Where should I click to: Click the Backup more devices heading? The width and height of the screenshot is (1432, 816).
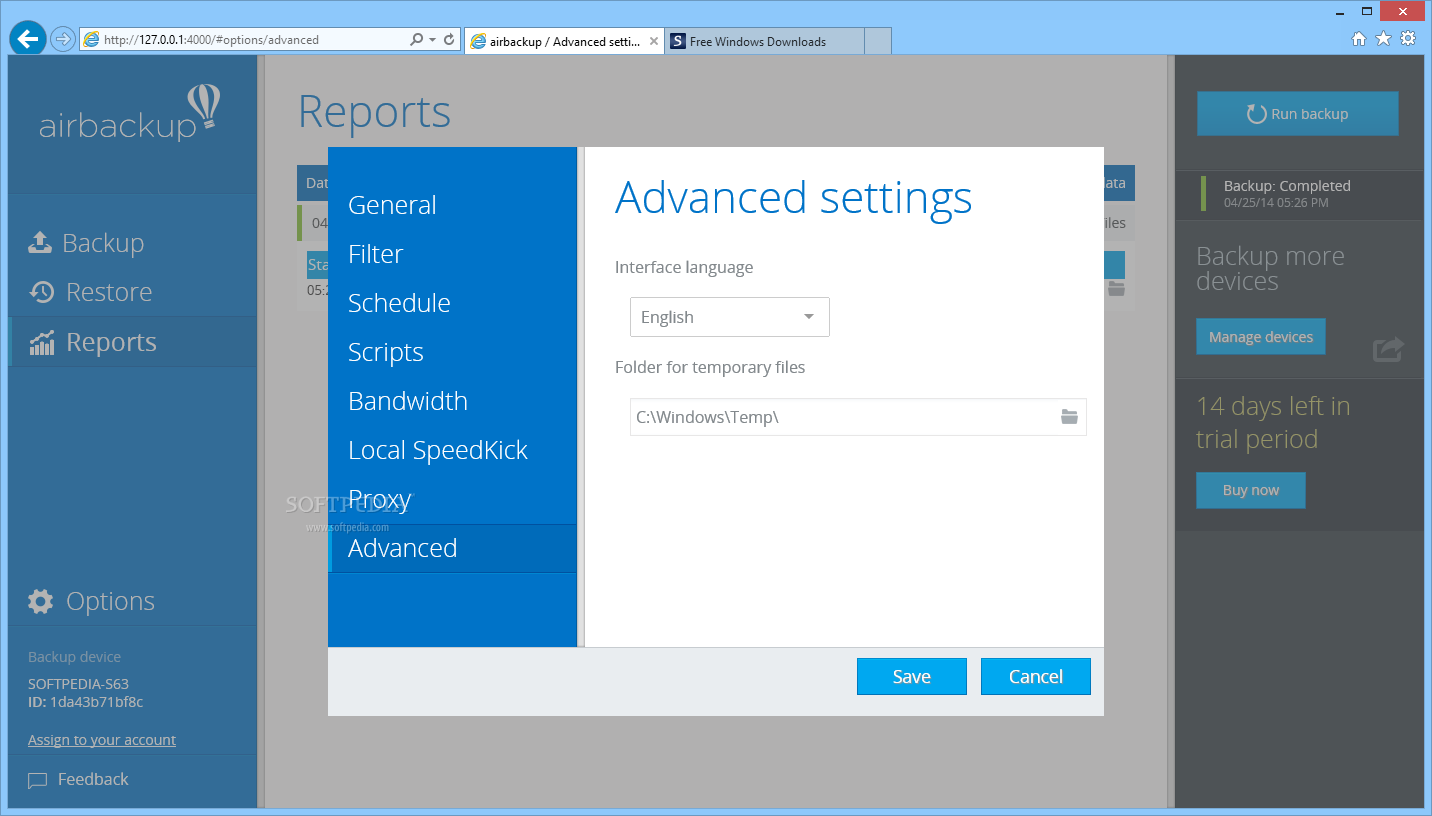coord(1270,269)
